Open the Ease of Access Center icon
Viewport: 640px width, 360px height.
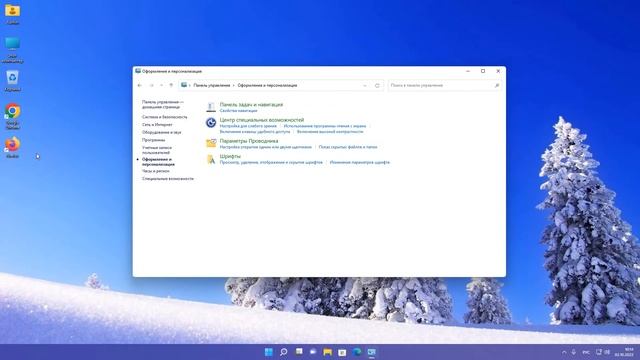[x=211, y=122]
